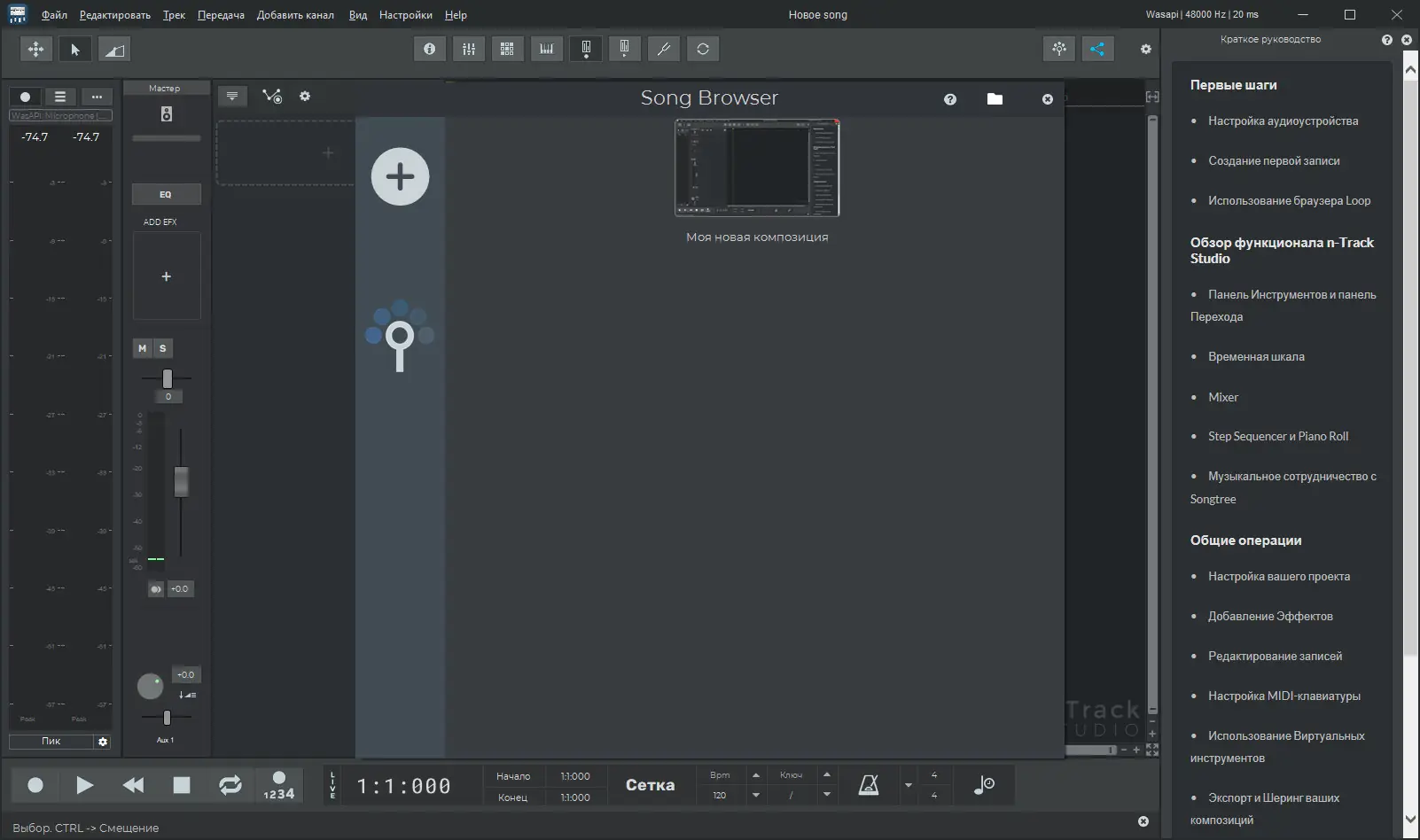Open the Файл menu
The width and height of the screenshot is (1420, 840).
[x=54, y=15]
